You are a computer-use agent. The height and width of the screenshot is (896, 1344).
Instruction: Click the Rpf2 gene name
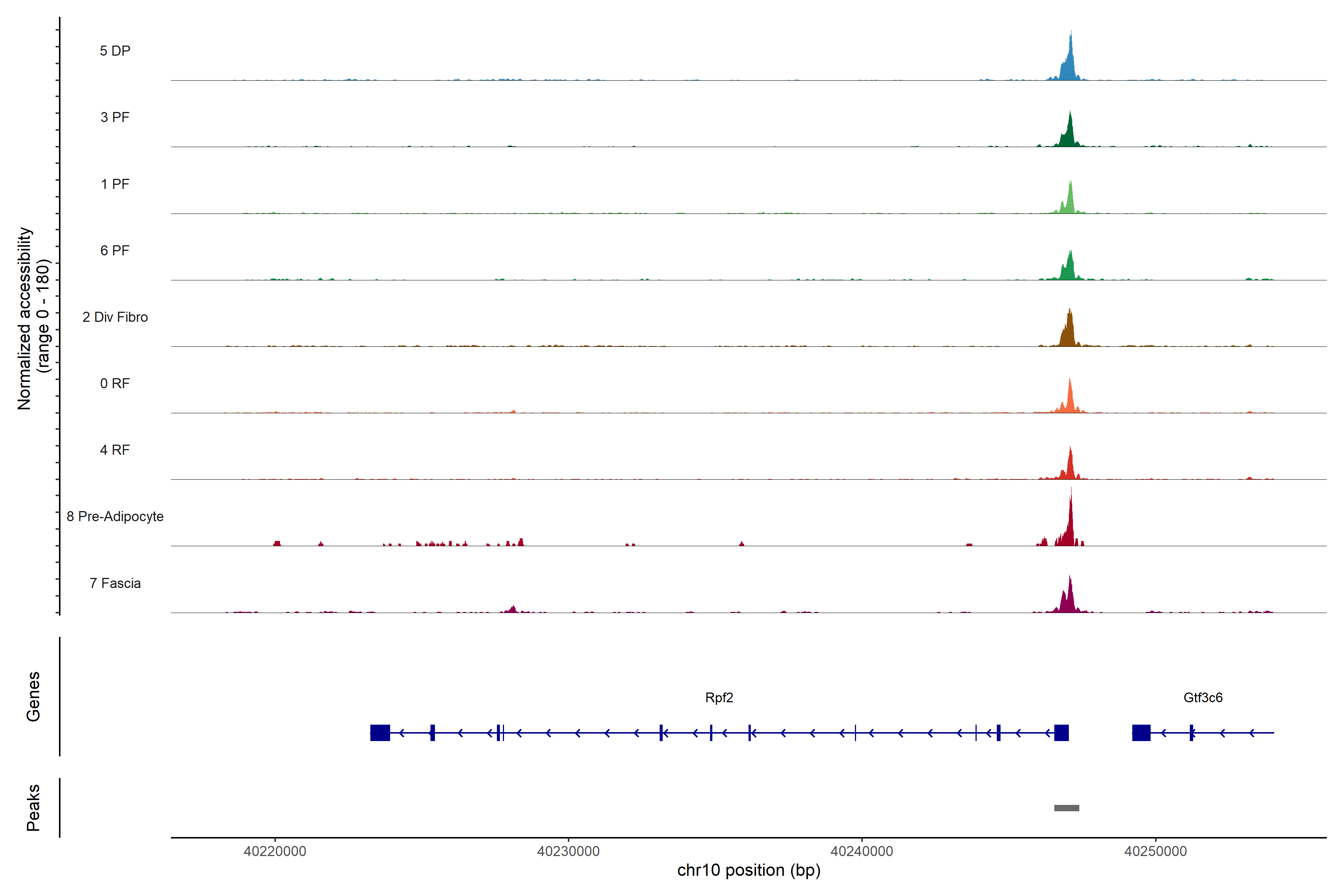(x=719, y=698)
